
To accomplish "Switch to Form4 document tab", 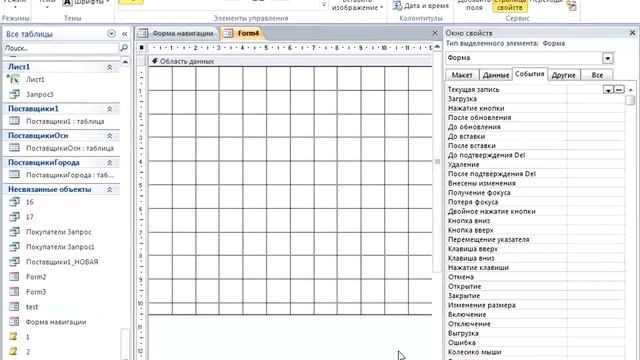I will pos(242,33).
